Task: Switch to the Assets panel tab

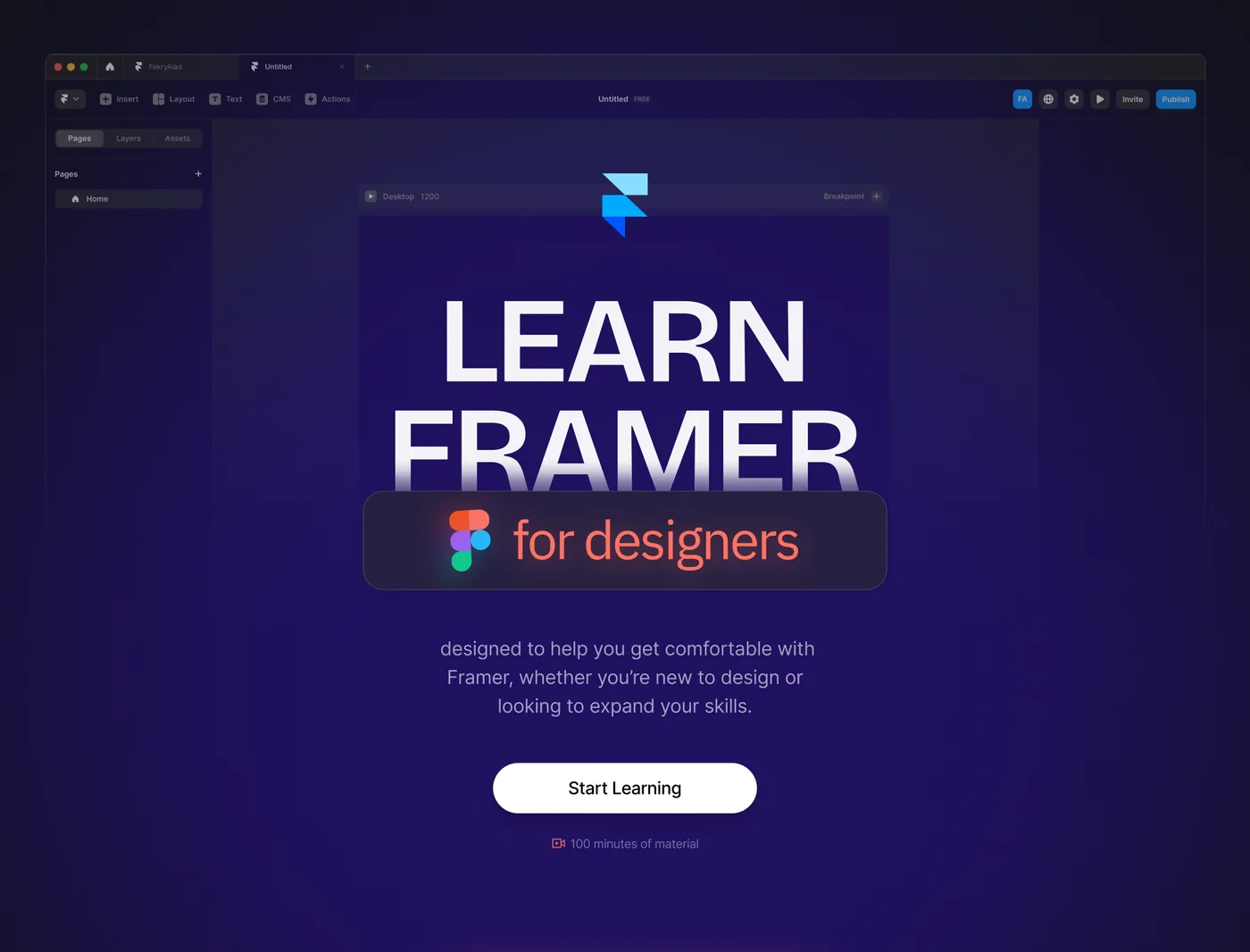Action: point(178,138)
